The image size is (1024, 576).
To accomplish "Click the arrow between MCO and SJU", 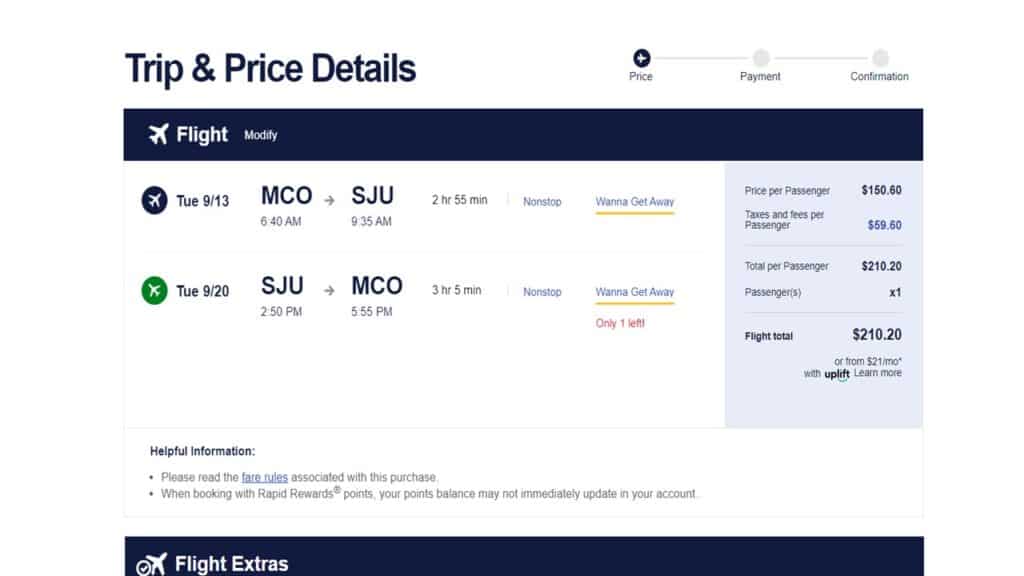I will coord(330,200).
